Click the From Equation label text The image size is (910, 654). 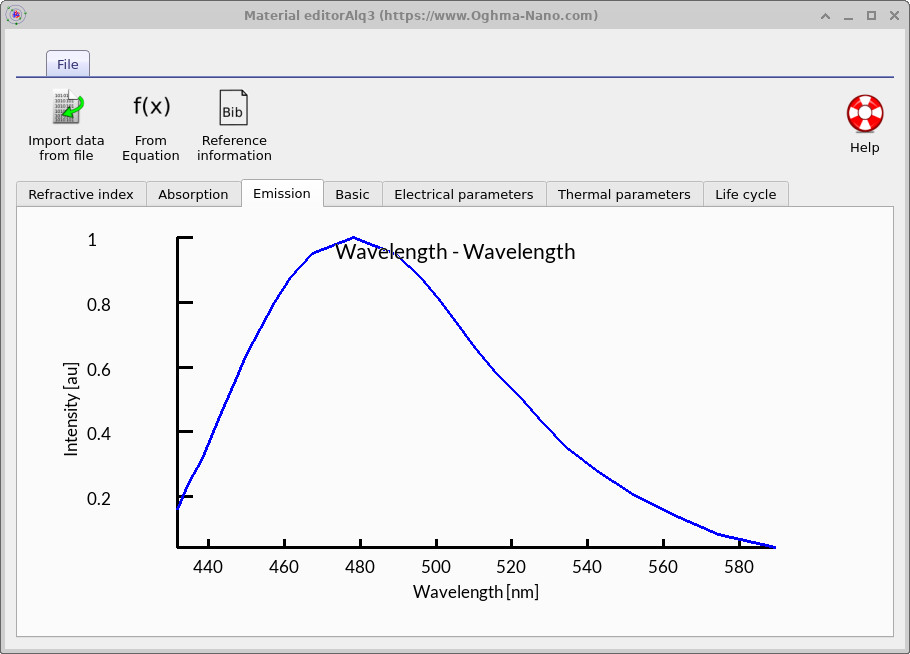pos(150,148)
